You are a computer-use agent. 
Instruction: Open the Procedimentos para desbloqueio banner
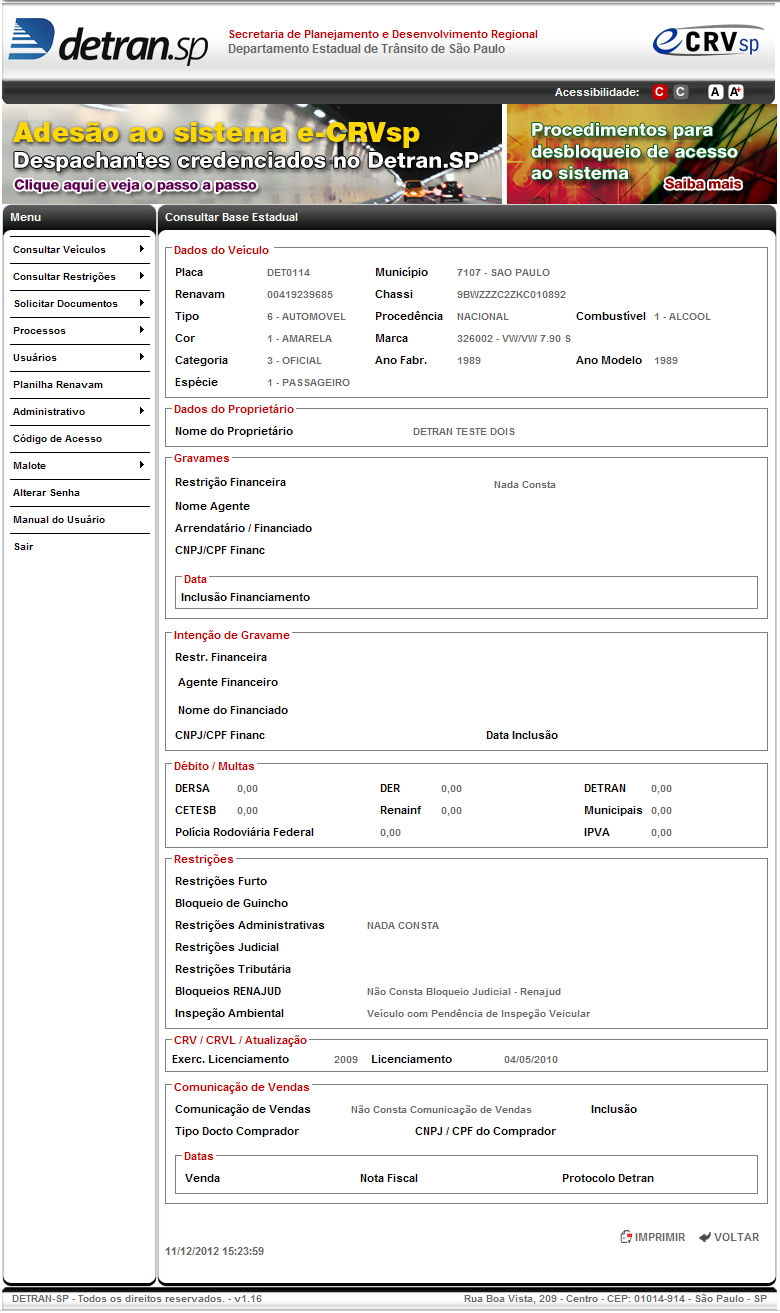[641, 154]
